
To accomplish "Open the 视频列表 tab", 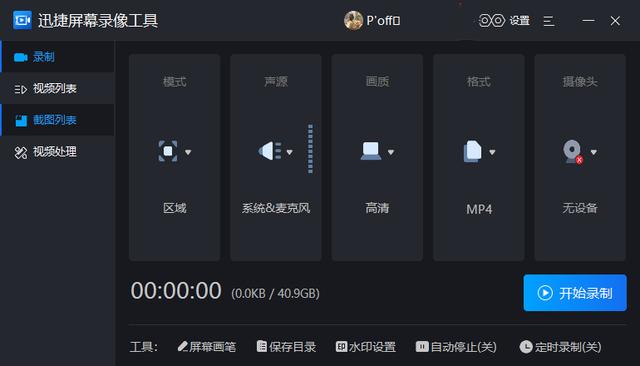I will point(58,89).
